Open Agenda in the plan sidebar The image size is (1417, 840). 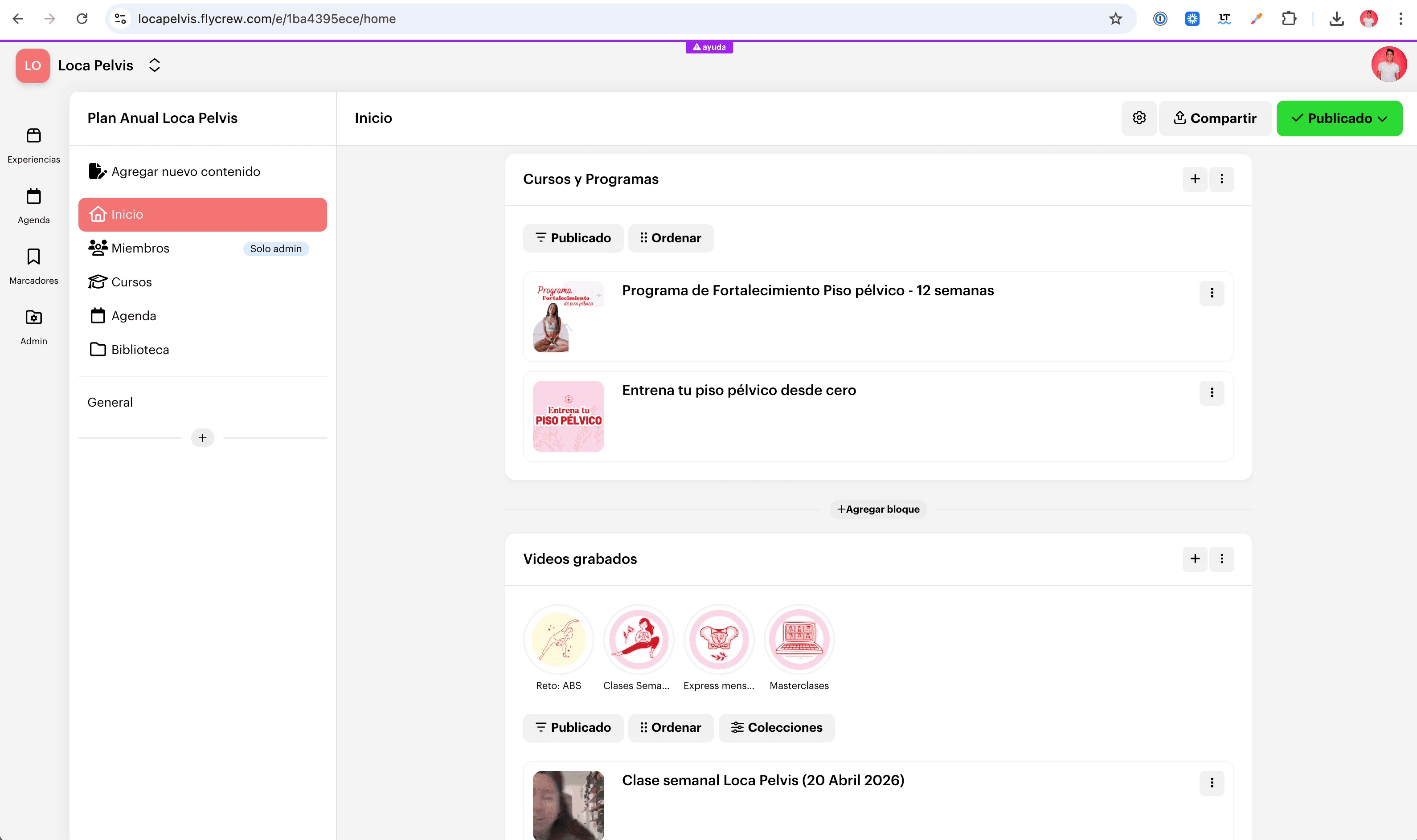click(203, 316)
